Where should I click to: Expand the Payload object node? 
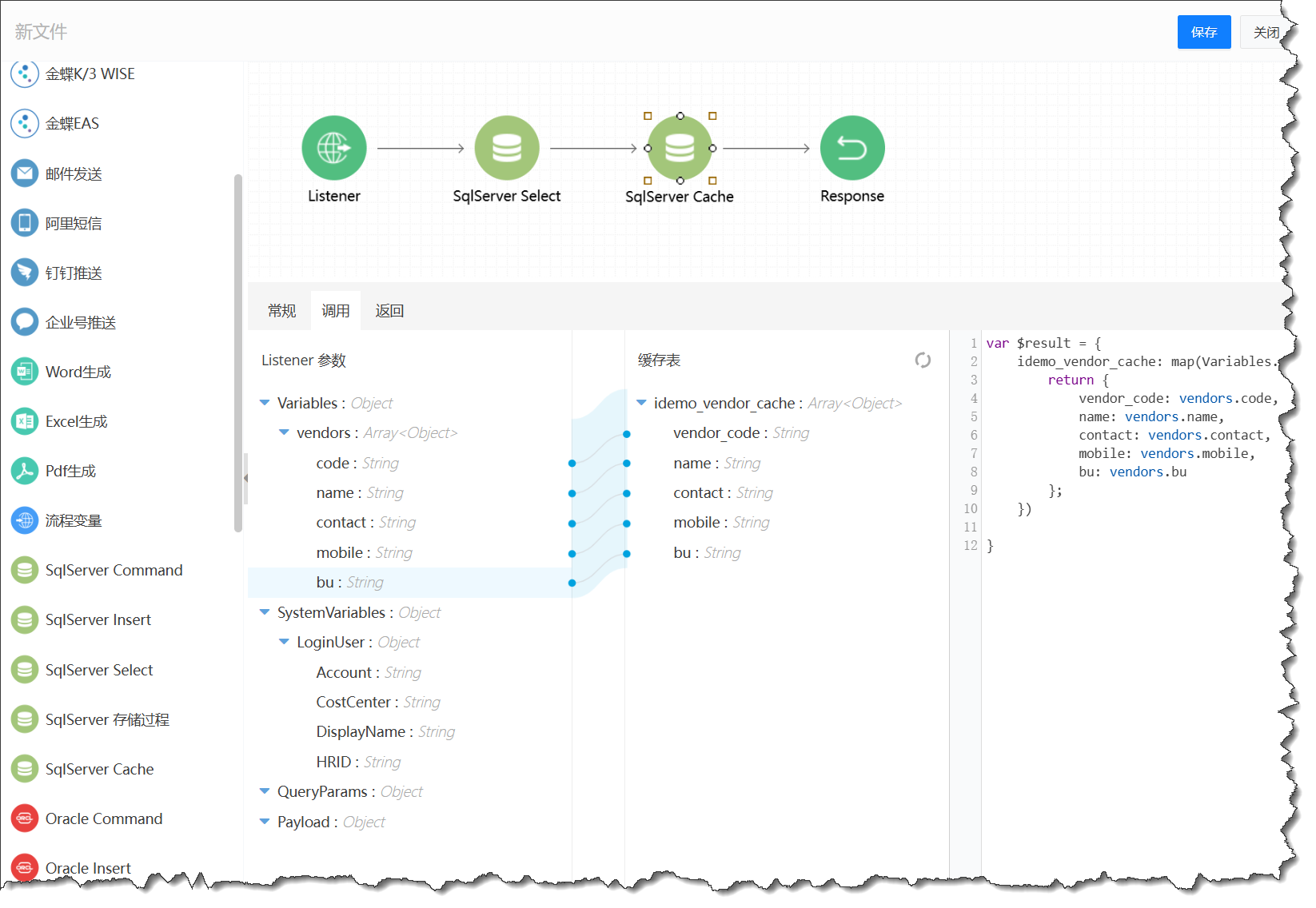click(x=265, y=822)
